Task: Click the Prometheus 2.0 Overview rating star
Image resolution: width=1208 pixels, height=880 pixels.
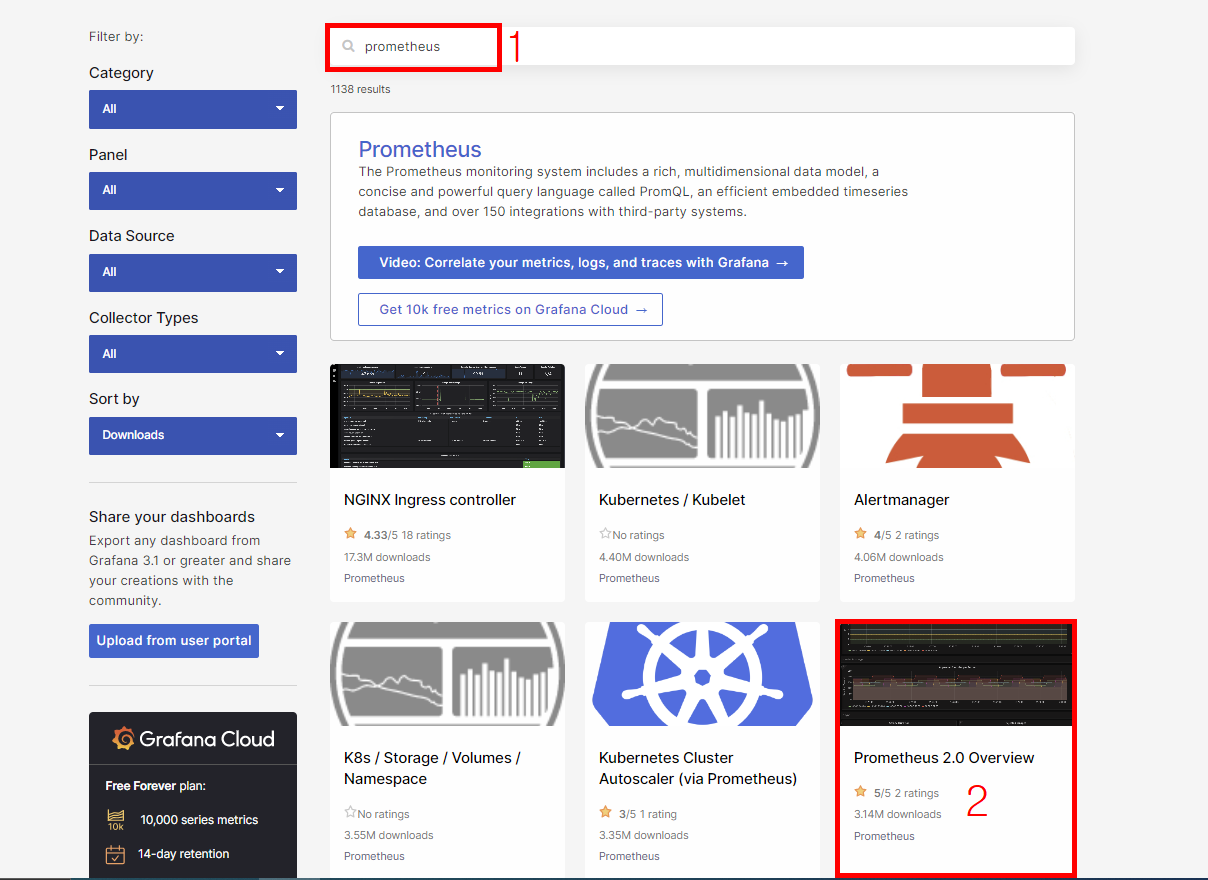Action: pyautogui.click(x=861, y=792)
